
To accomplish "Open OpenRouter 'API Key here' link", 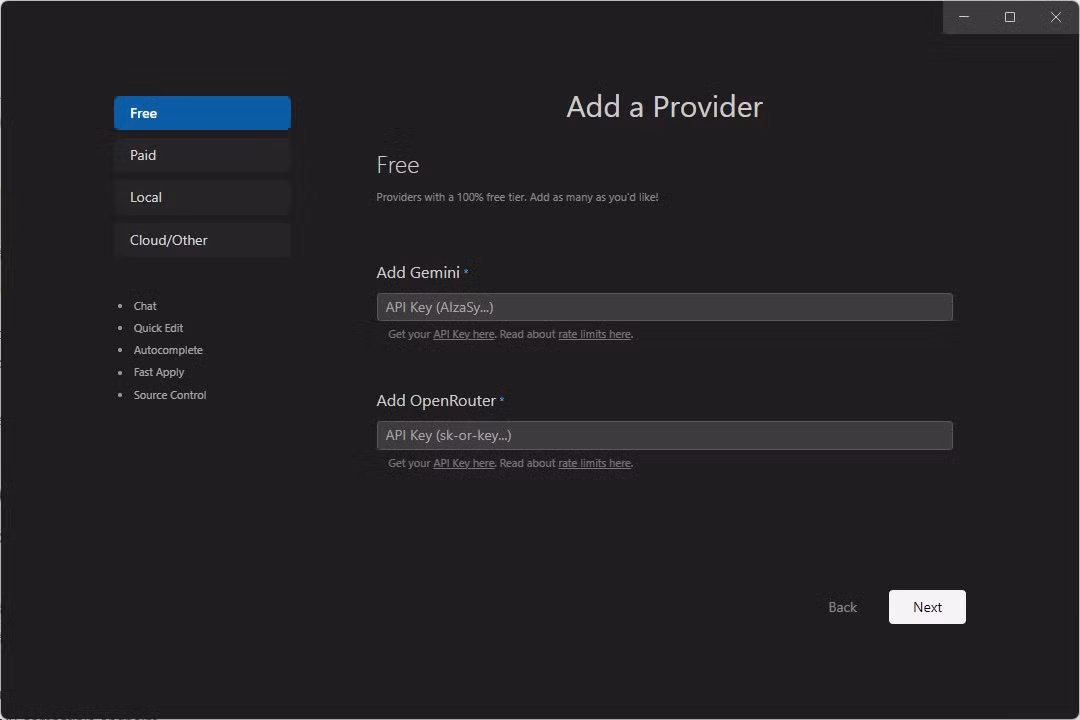I will 464,463.
